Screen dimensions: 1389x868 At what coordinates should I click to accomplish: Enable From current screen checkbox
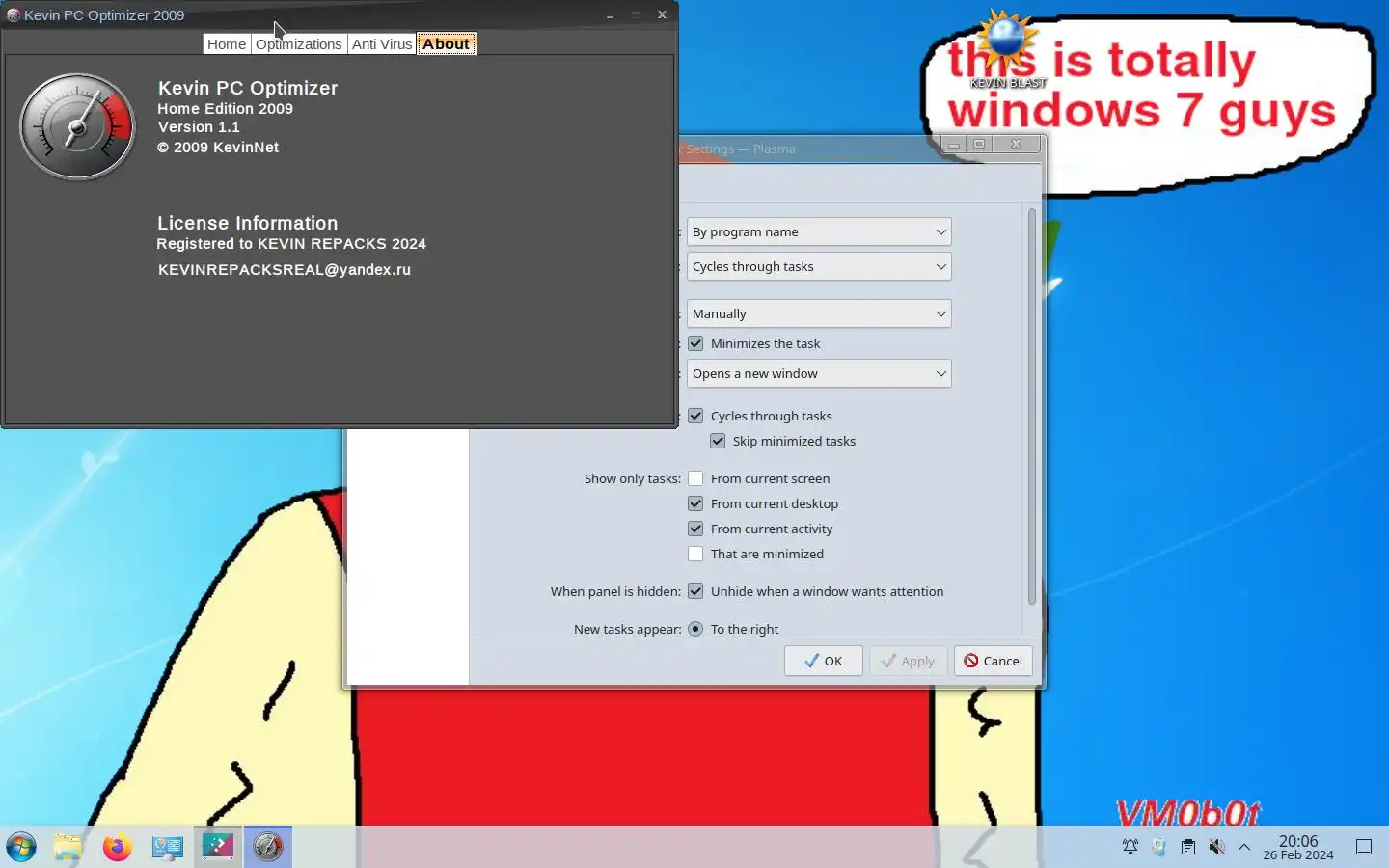point(695,478)
